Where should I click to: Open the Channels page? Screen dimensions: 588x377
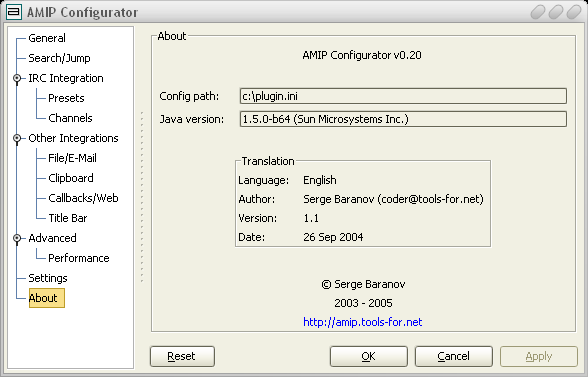point(70,118)
